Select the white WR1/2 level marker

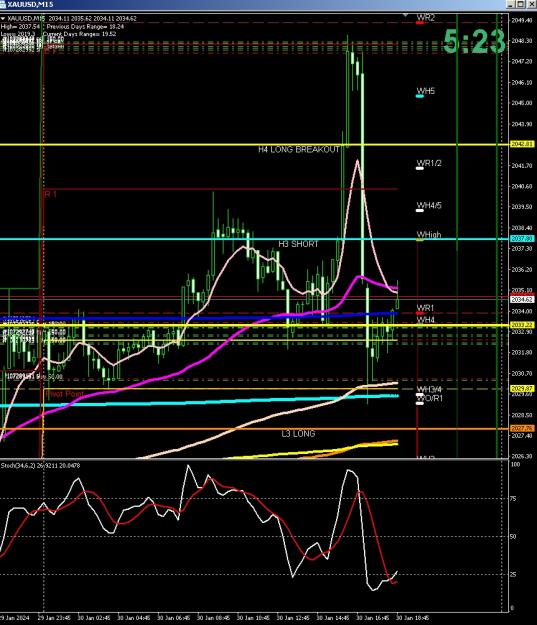pyautogui.click(x=420, y=168)
